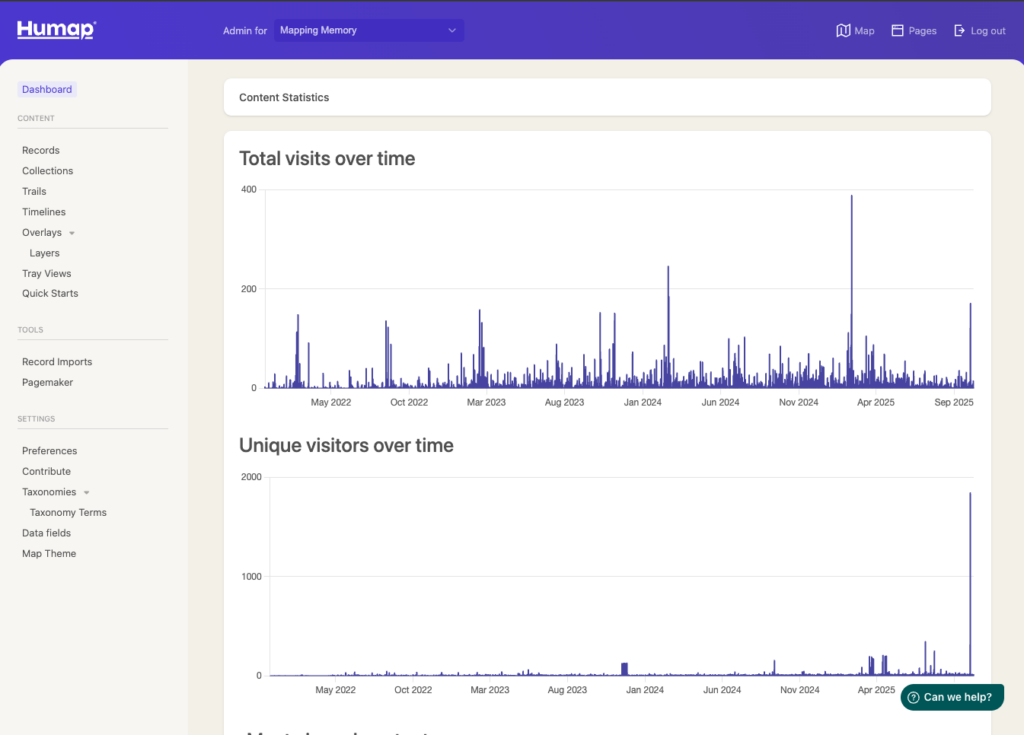
Task: Open Layers under Overlays
Action: (44, 253)
